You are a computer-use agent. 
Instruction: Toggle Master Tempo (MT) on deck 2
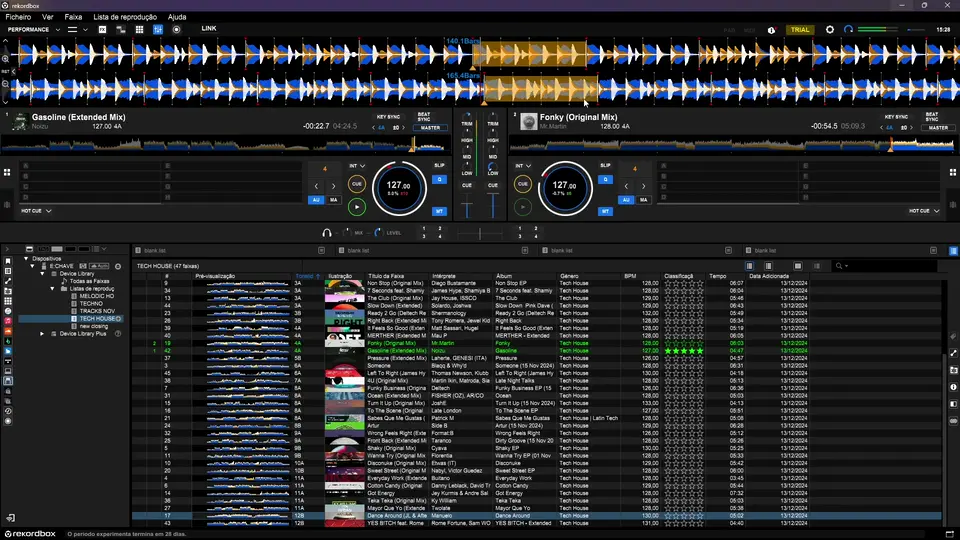[x=605, y=211]
